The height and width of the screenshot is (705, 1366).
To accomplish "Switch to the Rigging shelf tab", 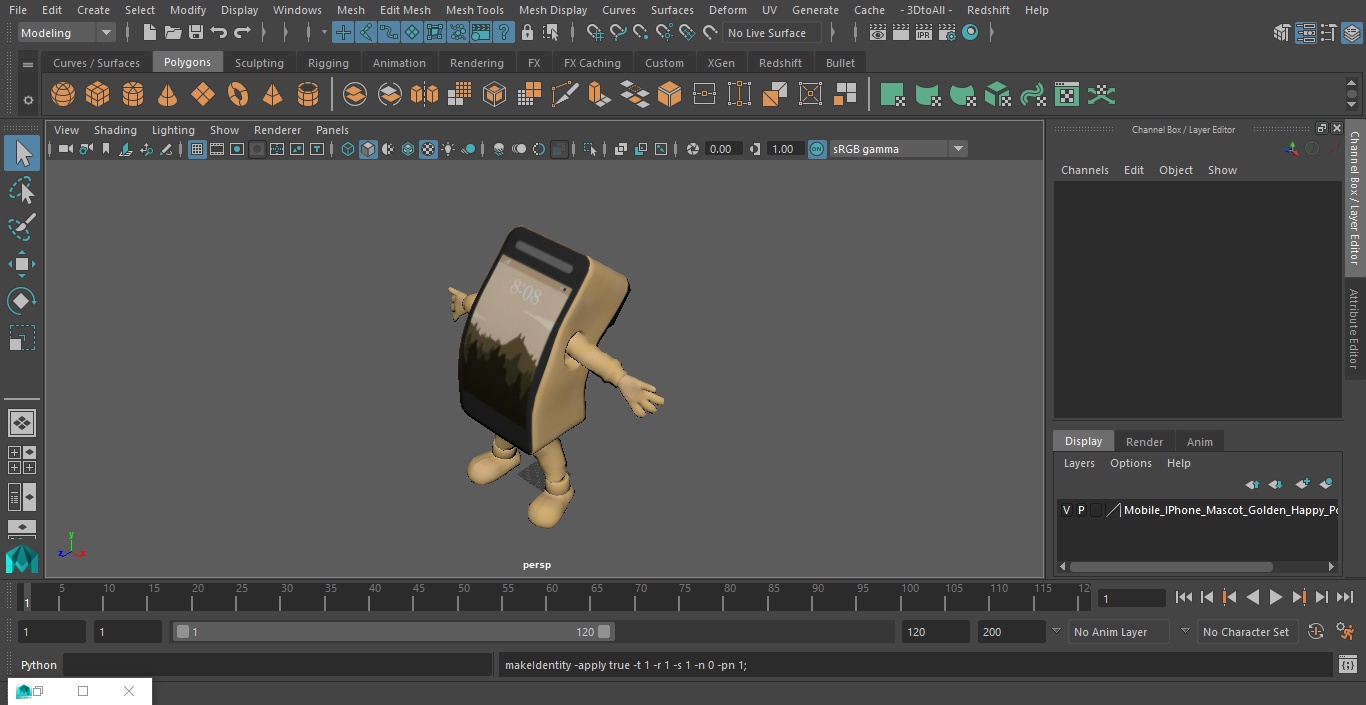I will (328, 63).
